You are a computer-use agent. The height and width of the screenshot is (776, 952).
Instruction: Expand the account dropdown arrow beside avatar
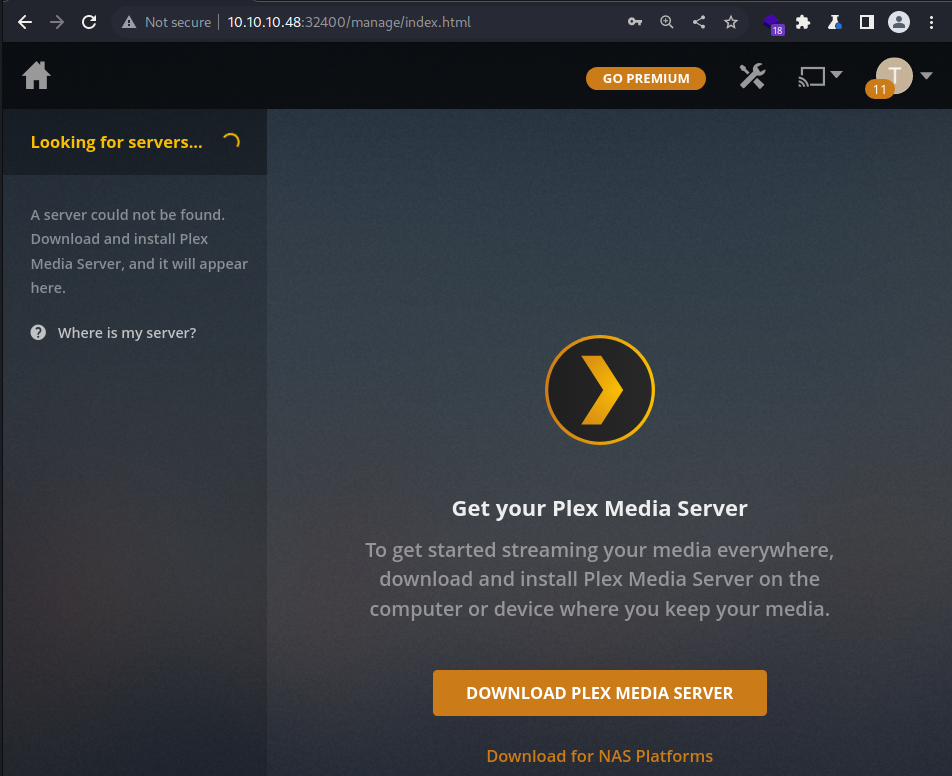pyautogui.click(x=926, y=75)
